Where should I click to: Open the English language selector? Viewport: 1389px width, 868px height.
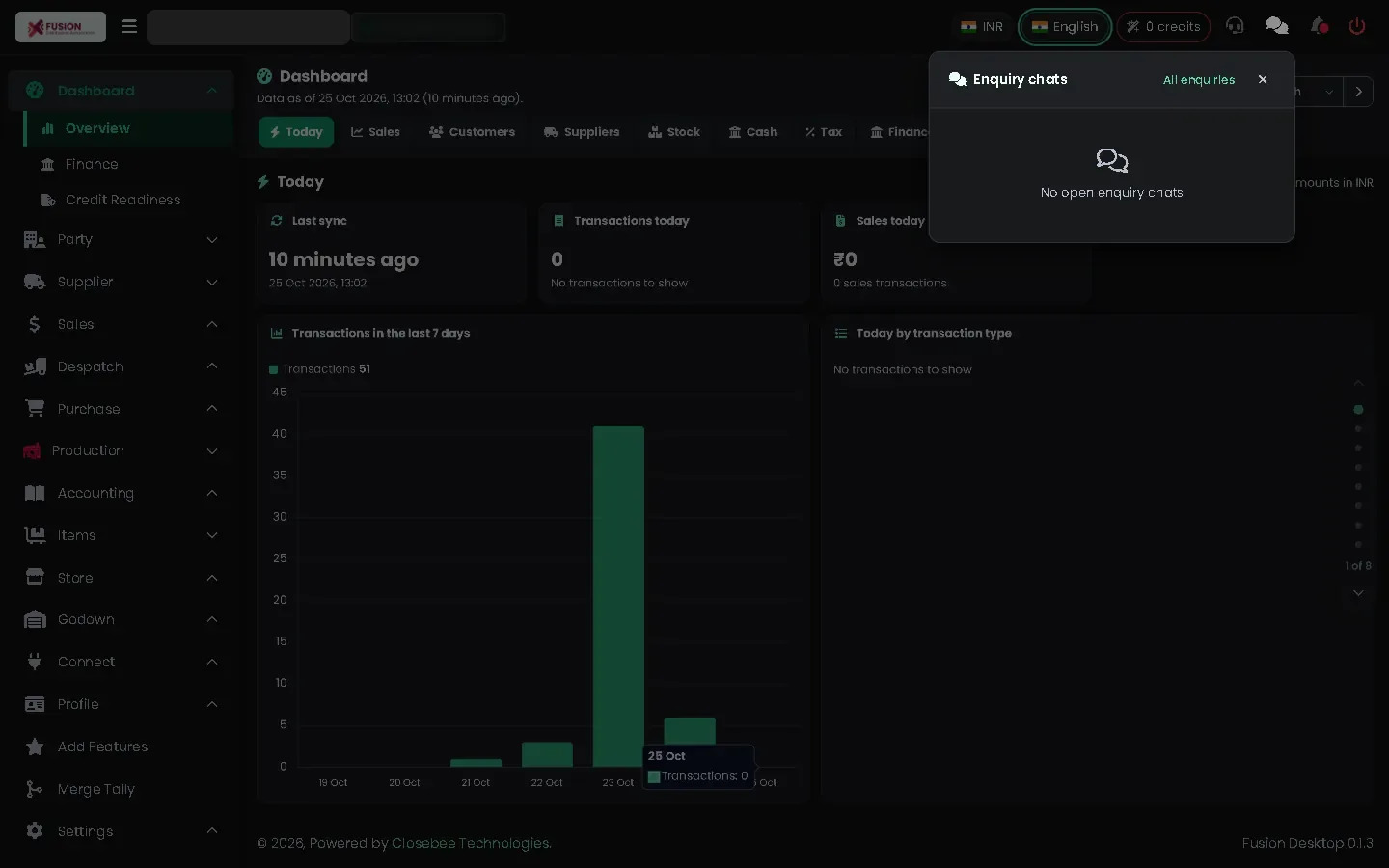click(1065, 27)
